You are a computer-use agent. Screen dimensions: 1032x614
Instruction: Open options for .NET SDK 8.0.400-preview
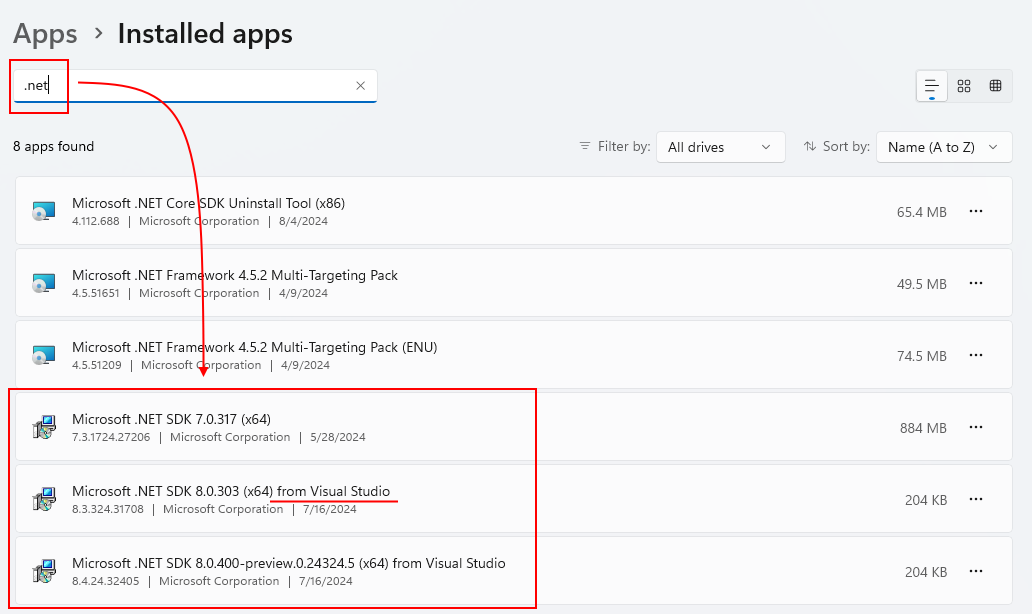[x=976, y=571]
